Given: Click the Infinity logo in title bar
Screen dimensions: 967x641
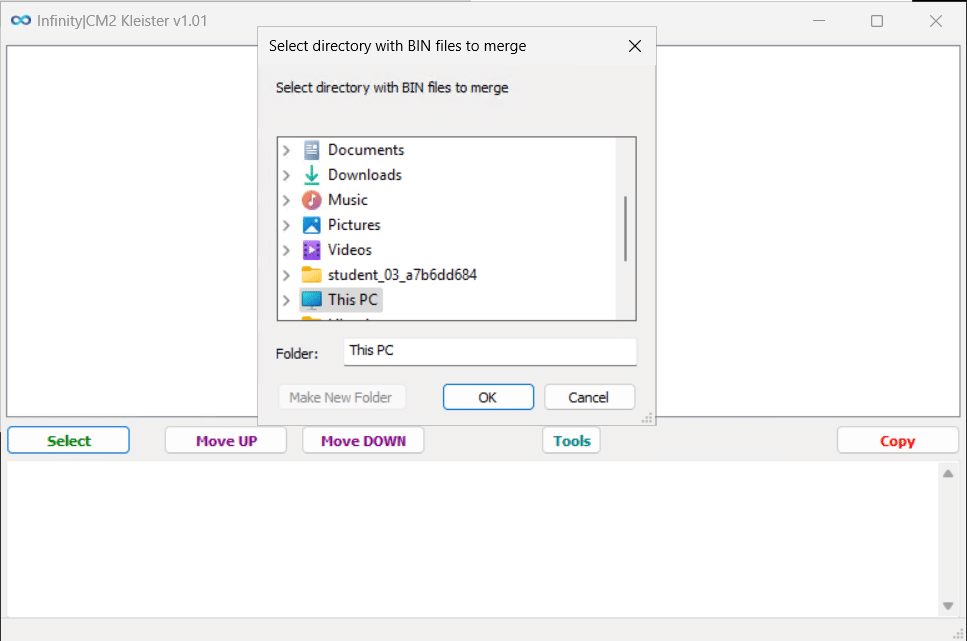Looking at the screenshot, I should tap(20, 20).
